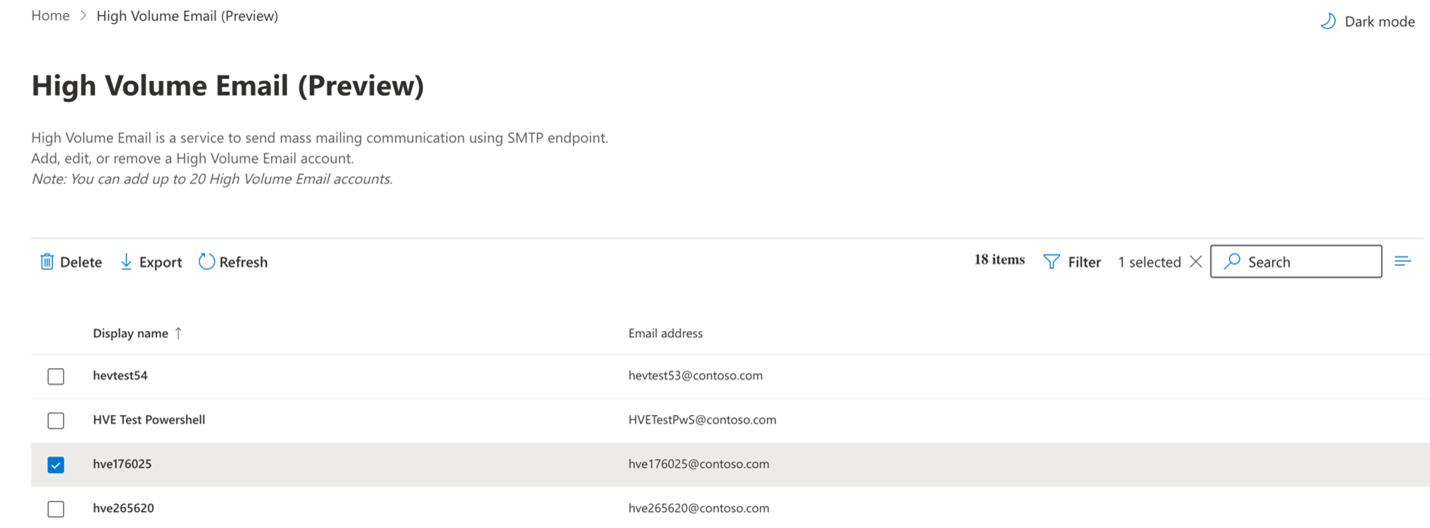This screenshot has height=528, width=1430.
Task: Uncheck the hve176025 row checkbox
Action: (56, 464)
